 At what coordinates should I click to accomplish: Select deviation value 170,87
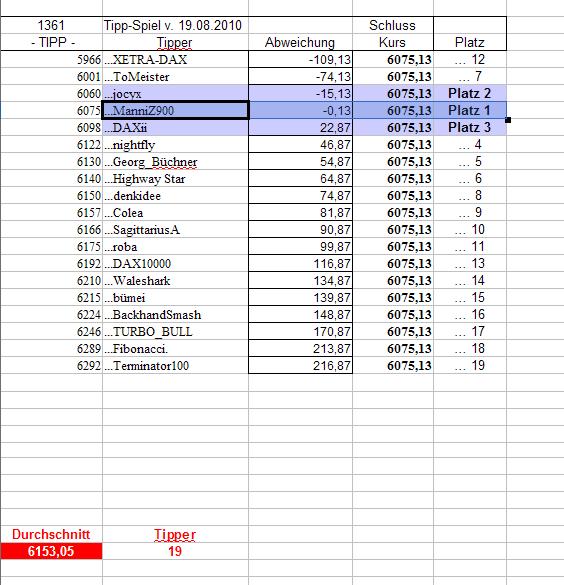[300, 331]
